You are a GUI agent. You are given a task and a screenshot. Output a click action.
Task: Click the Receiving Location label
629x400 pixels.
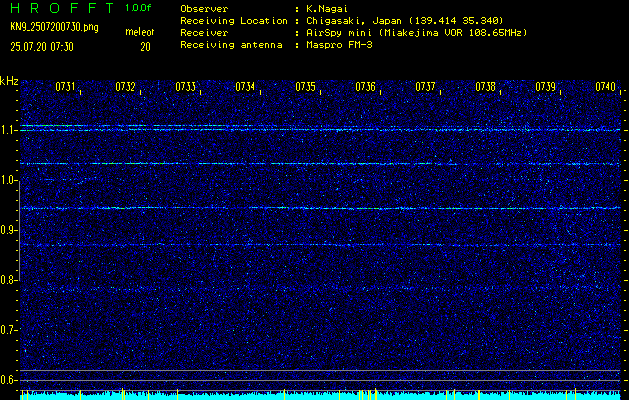[x=234, y=21]
